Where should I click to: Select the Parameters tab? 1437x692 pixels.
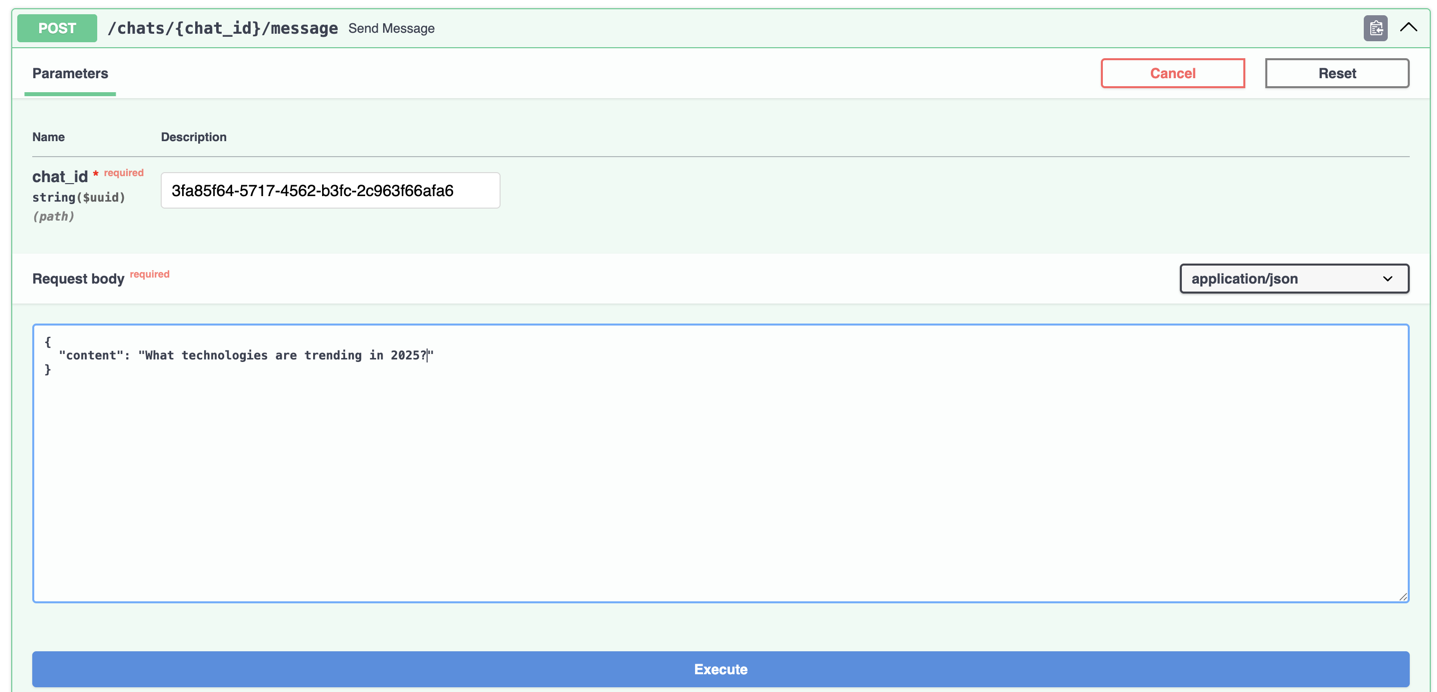(70, 73)
